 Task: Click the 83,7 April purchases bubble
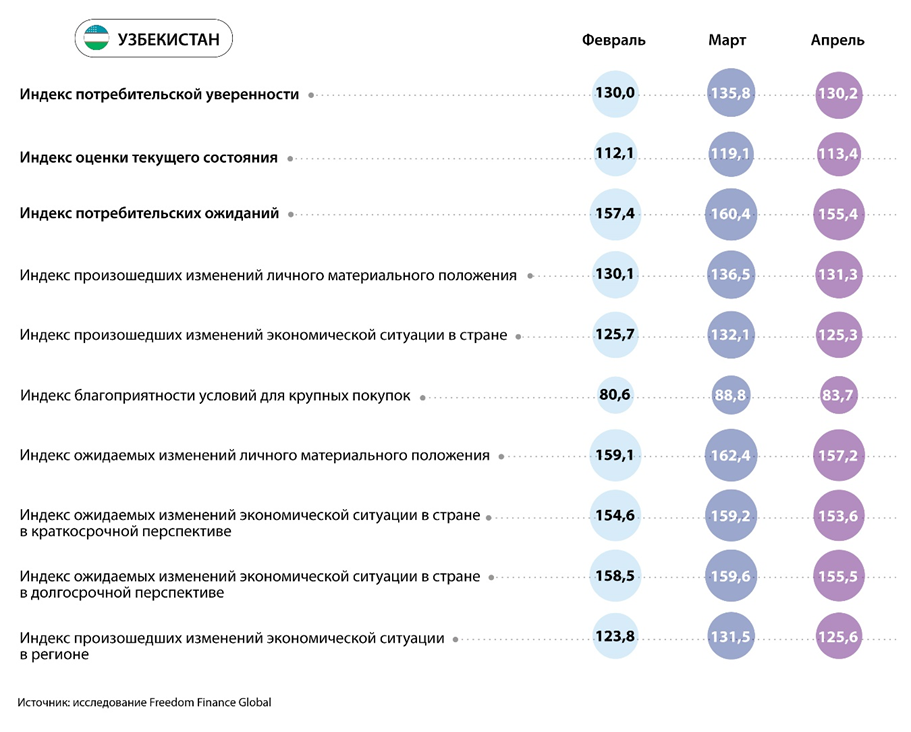(x=838, y=396)
